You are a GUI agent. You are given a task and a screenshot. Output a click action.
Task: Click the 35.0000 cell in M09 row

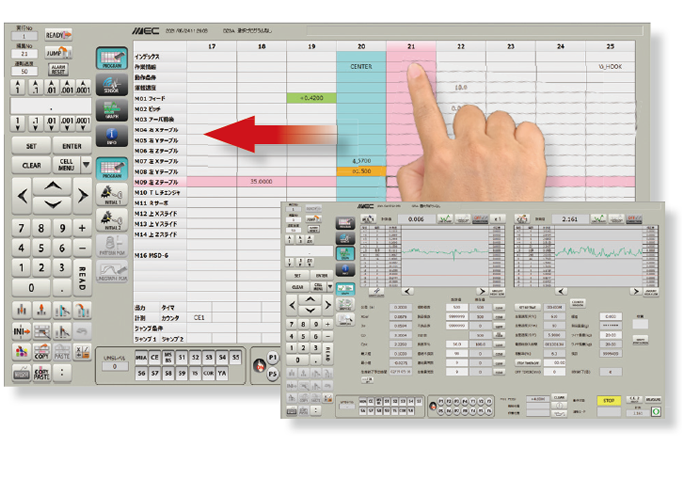pos(261,181)
